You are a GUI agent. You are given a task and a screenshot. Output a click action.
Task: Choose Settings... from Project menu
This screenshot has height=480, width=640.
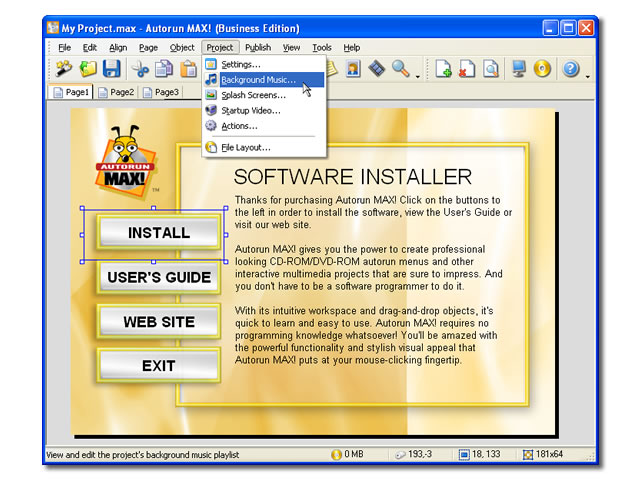pos(264,64)
